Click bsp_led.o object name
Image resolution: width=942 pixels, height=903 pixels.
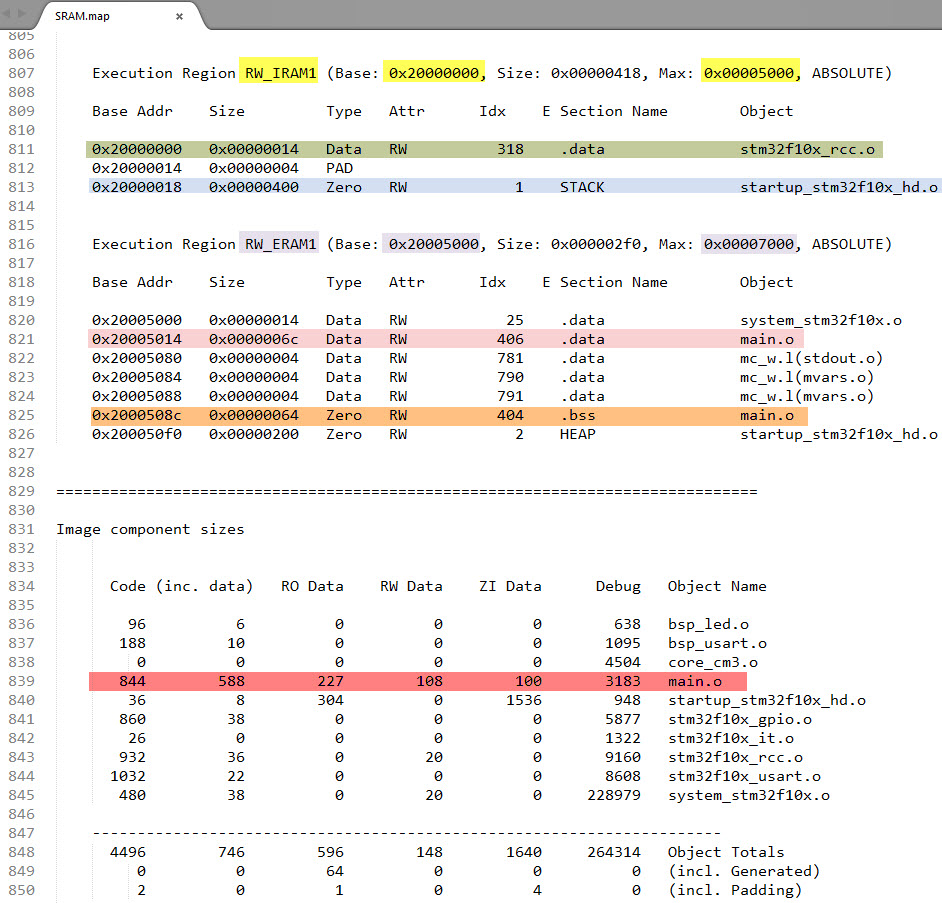[x=708, y=625]
